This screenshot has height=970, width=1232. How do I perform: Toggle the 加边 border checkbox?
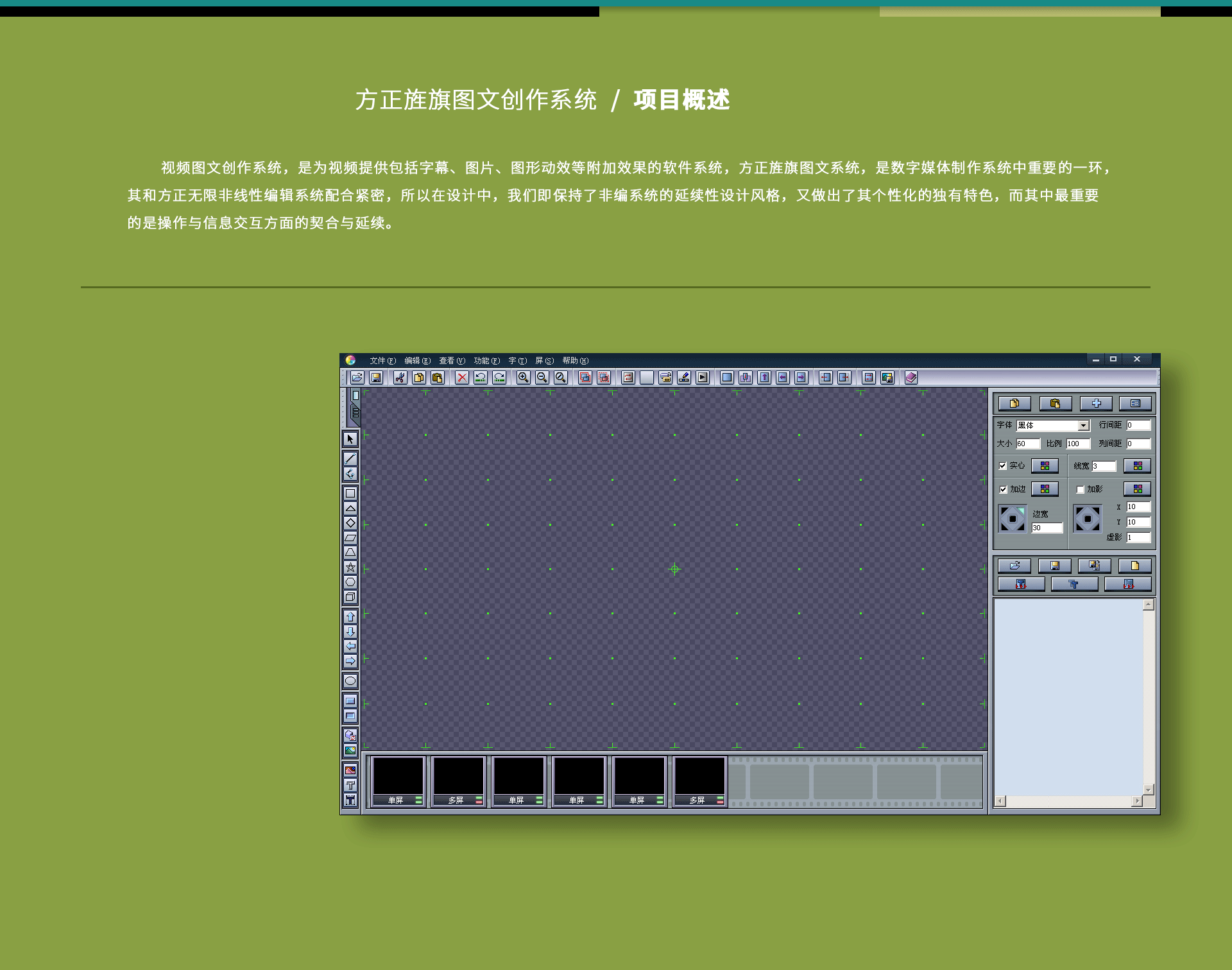pyautogui.click(x=1003, y=489)
